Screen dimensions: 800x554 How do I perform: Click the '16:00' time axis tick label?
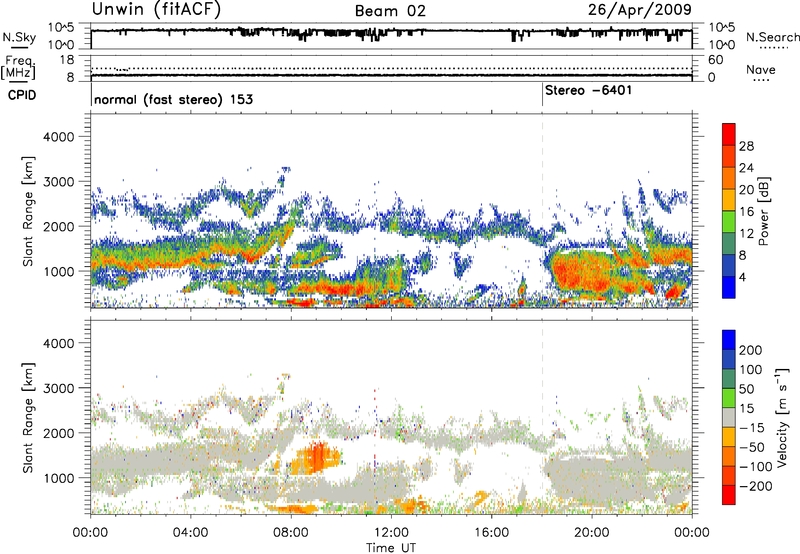tap(491, 533)
